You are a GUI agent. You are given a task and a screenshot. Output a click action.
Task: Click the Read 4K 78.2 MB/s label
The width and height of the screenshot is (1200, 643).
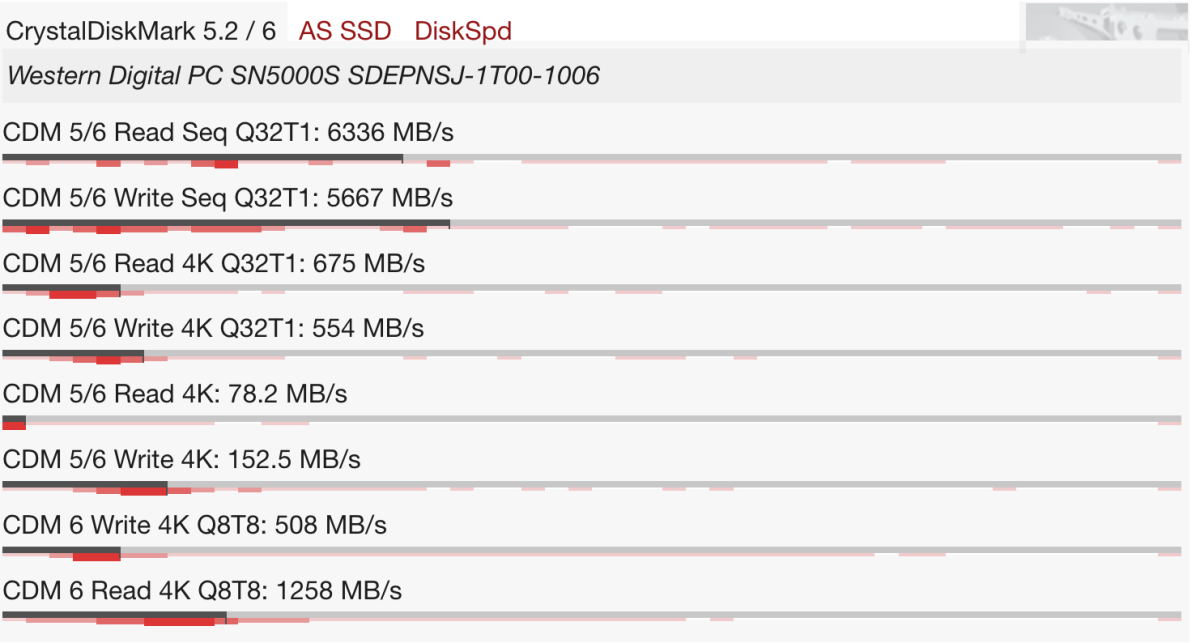[175, 394]
